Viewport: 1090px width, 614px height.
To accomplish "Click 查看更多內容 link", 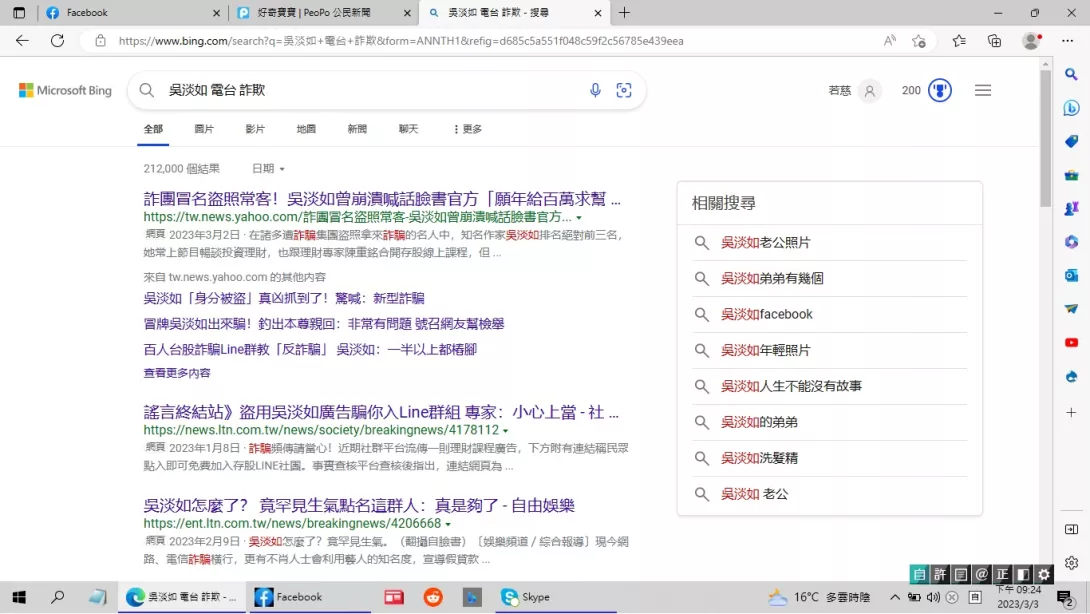I will 177,373.
